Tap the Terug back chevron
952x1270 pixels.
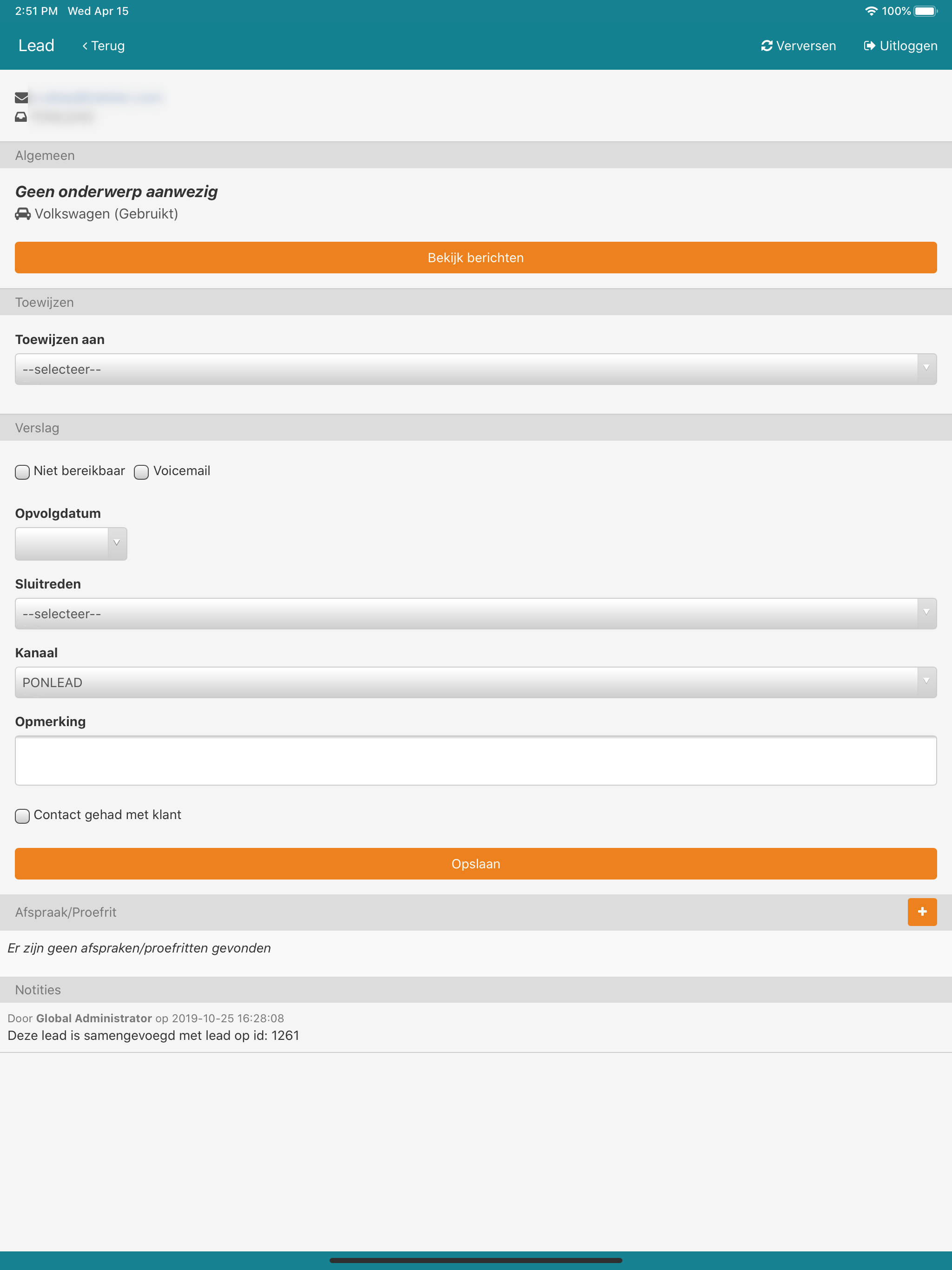pyautogui.click(x=85, y=46)
